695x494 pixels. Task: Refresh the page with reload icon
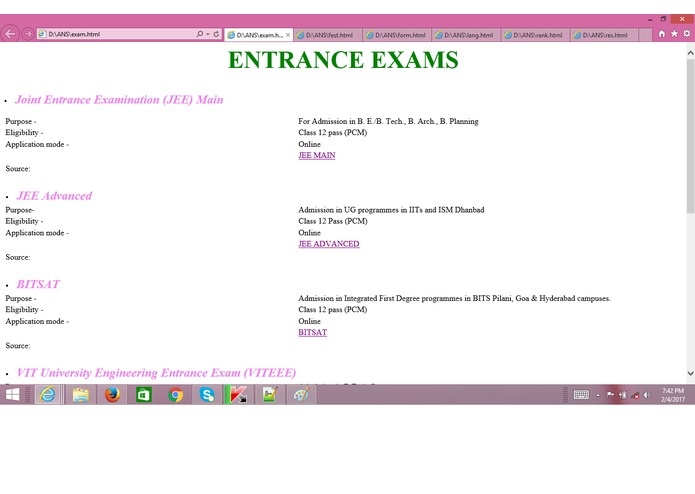click(x=216, y=34)
